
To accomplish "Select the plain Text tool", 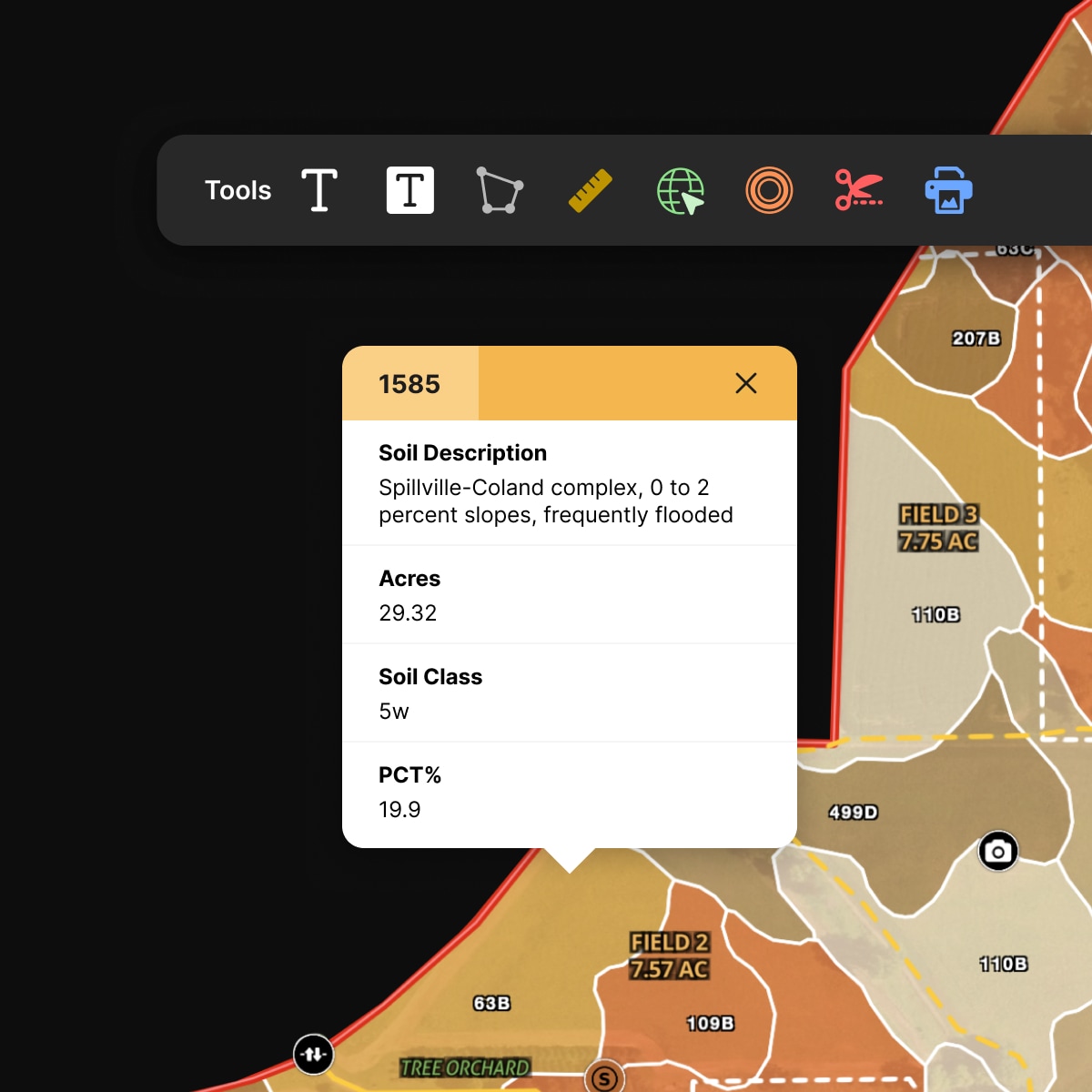I will click(x=319, y=190).
